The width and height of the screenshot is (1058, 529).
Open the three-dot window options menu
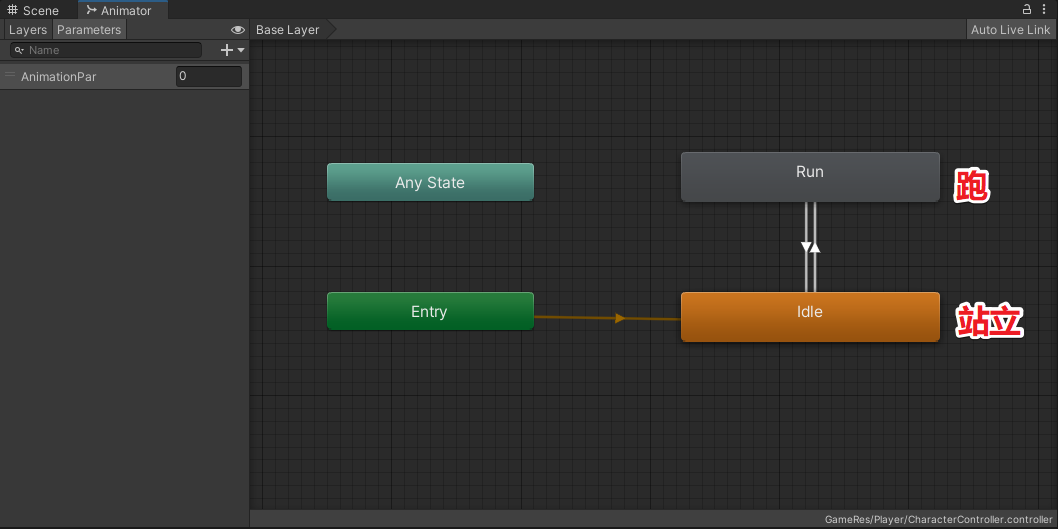click(x=1045, y=9)
